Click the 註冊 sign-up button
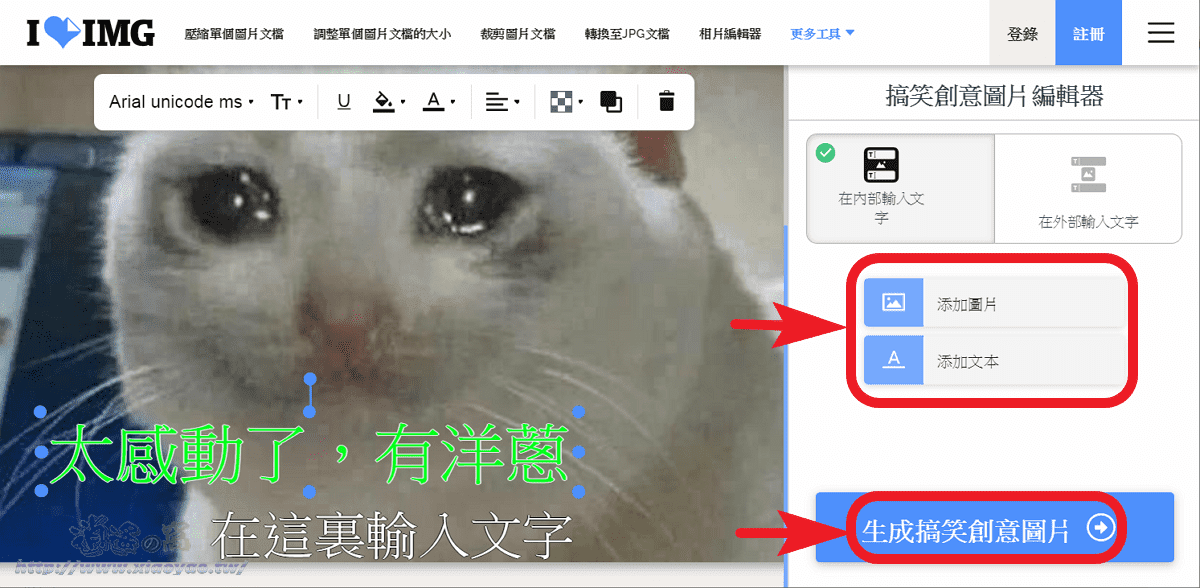The height and width of the screenshot is (588, 1200). pyautogui.click(x=1088, y=33)
